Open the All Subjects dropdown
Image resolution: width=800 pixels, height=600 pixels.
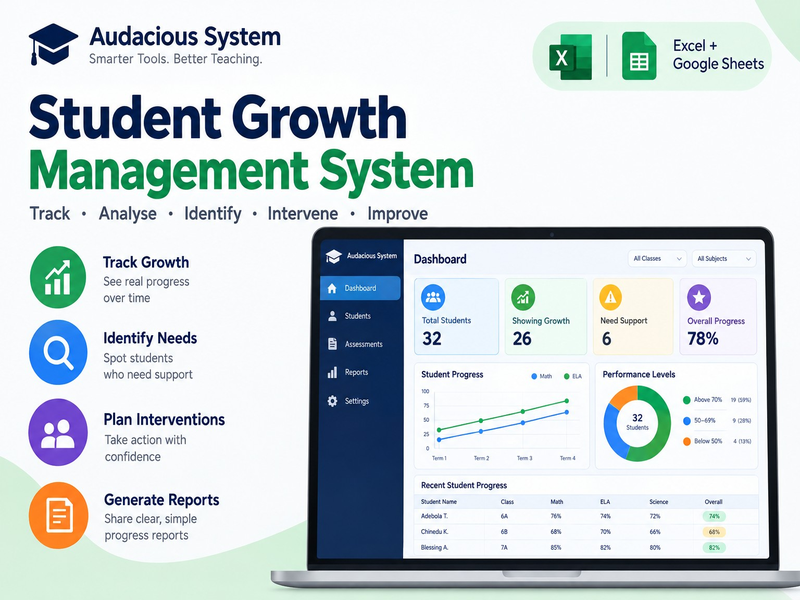coord(723,259)
